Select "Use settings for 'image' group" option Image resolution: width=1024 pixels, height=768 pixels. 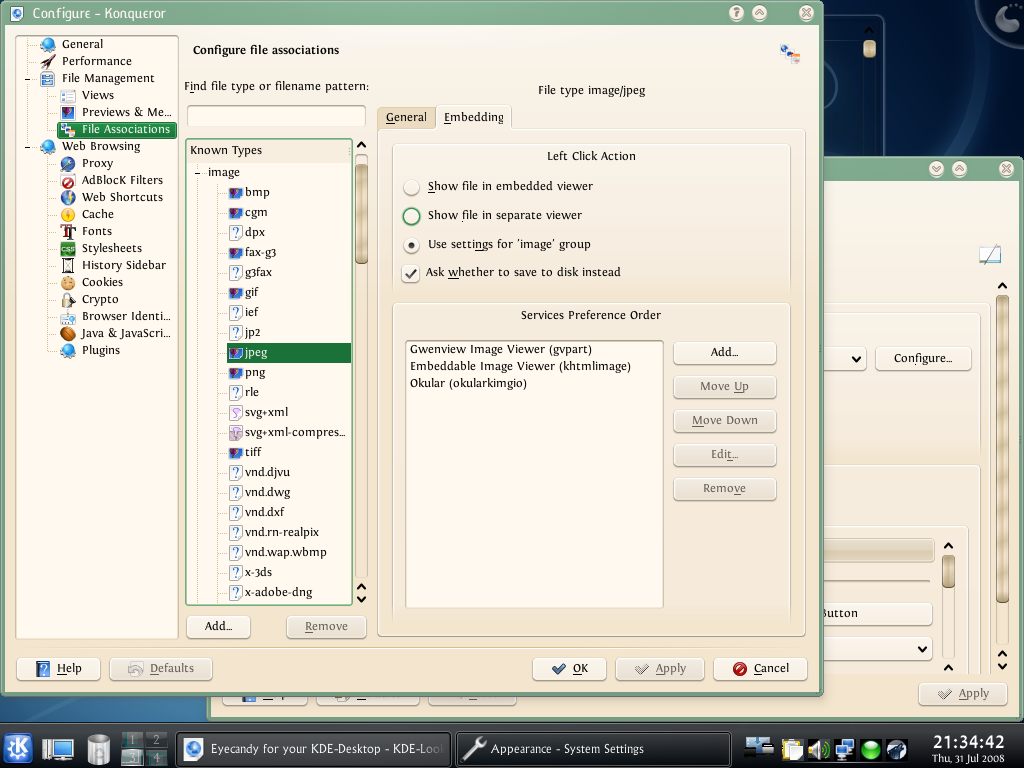click(x=411, y=245)
